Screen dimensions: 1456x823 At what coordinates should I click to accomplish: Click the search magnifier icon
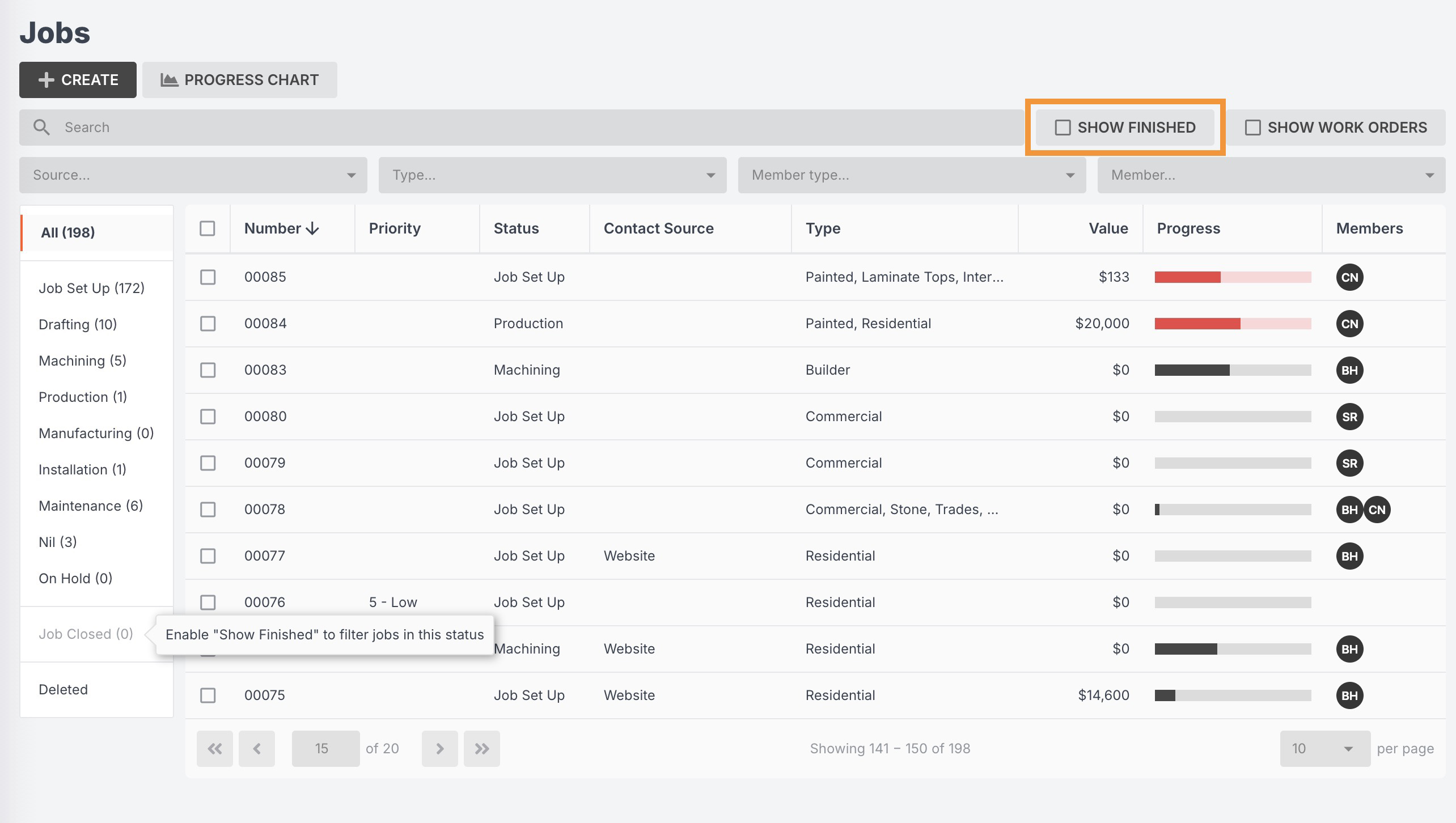(x=41, y=127)
